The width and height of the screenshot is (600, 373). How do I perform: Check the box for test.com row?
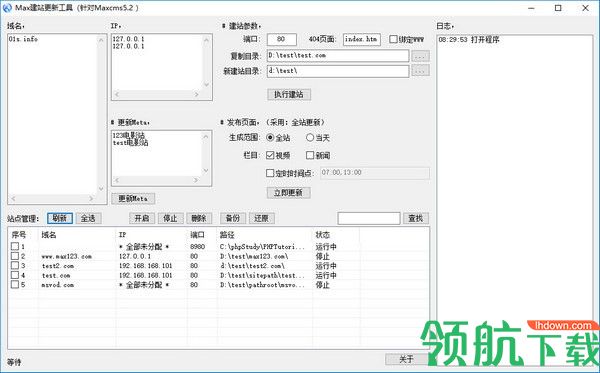[x=15, y=275]
